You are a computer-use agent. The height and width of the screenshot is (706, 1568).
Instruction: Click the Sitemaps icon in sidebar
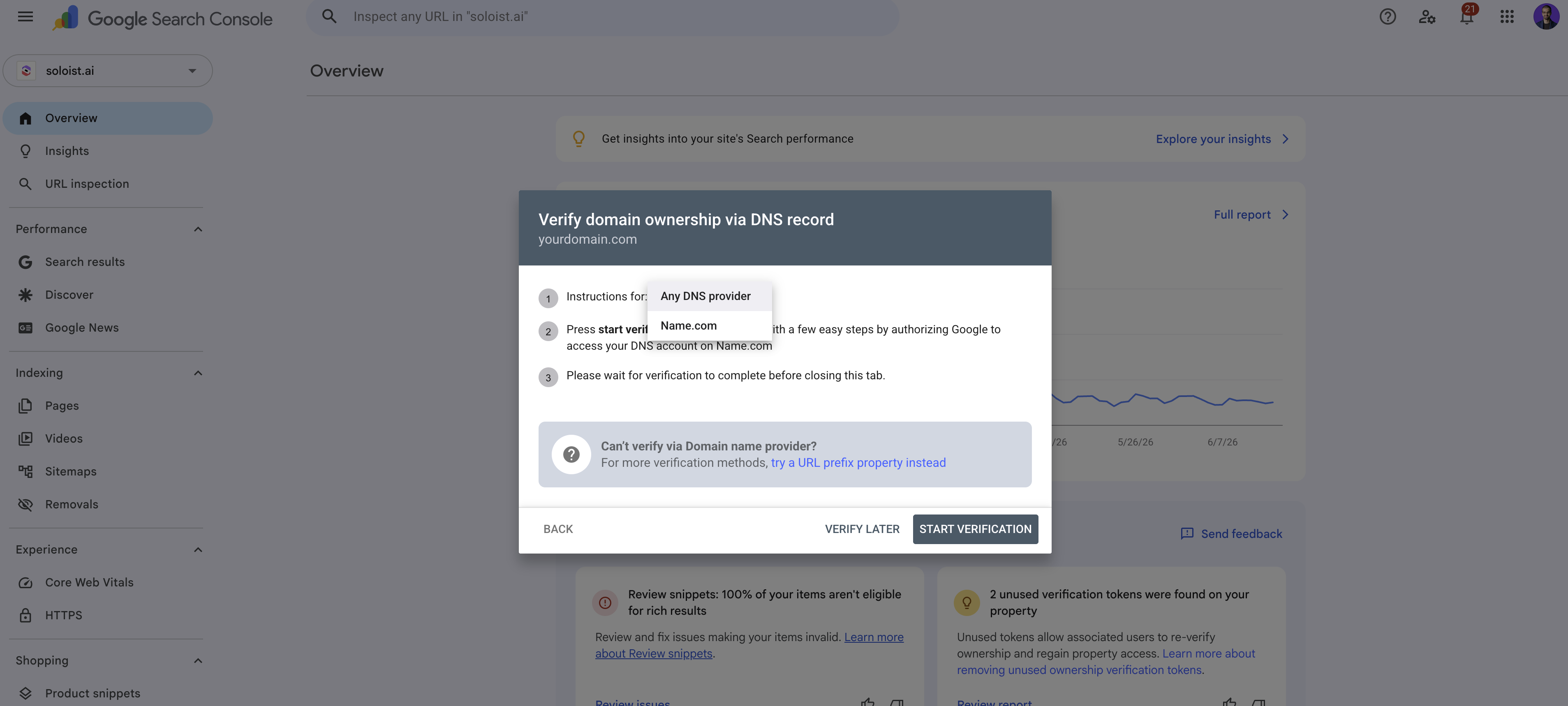pyautogui.click(x=25, y=471)
